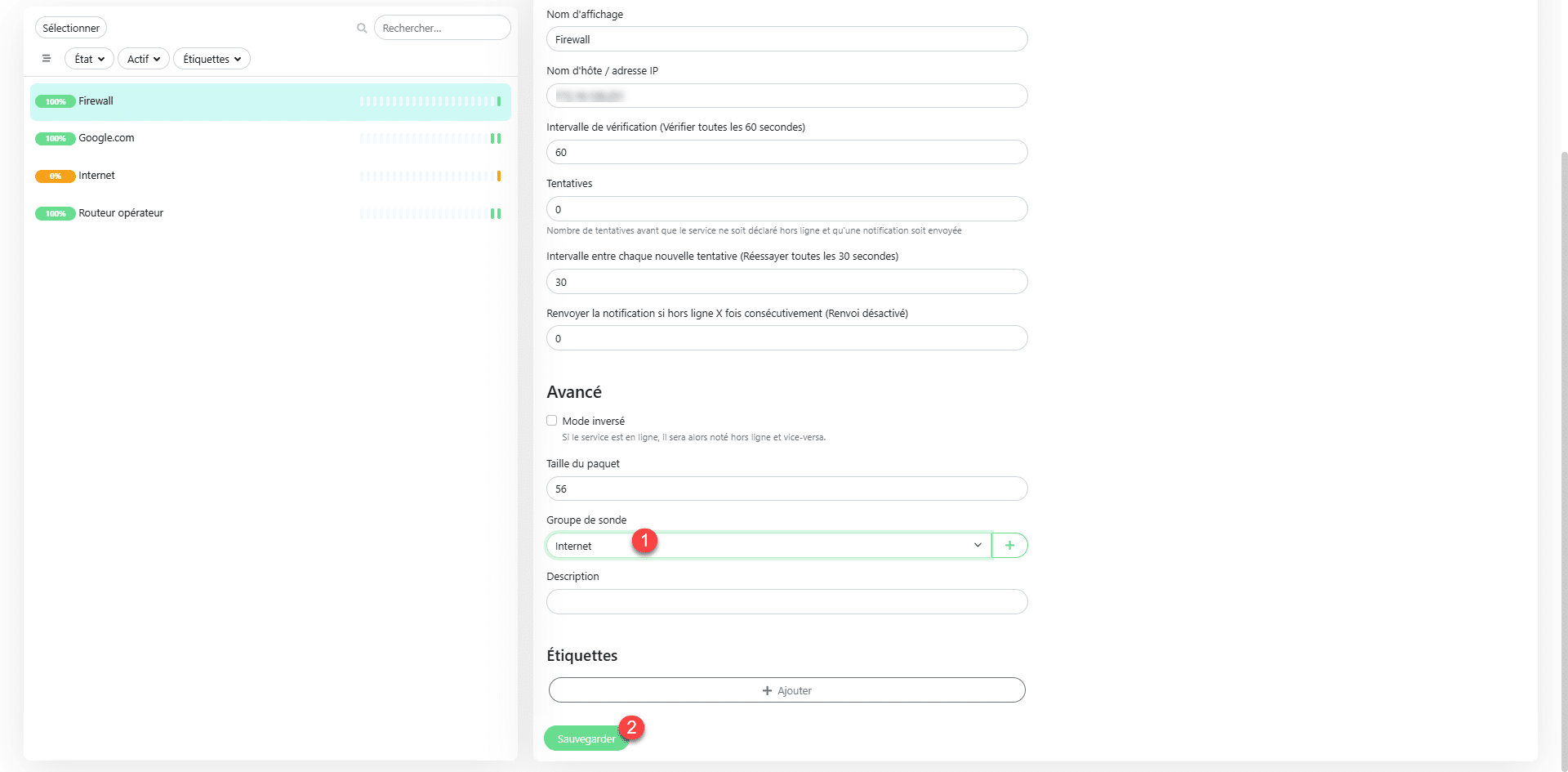This screenshot has width=1568, height=772.
Task: Select the Internet monitor in list
Action: click(x=96, y=176)
